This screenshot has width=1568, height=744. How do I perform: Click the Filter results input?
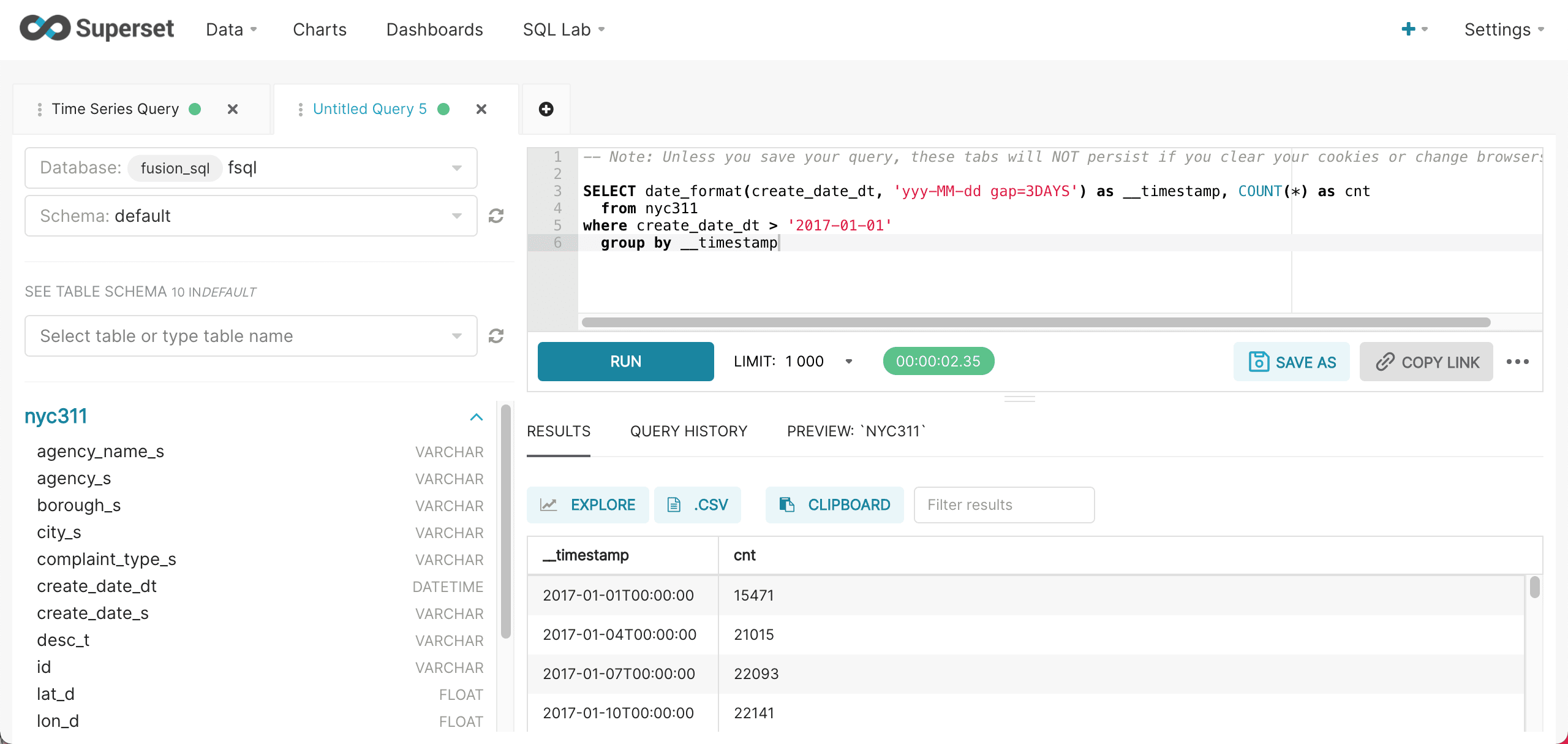point(1004,505)
